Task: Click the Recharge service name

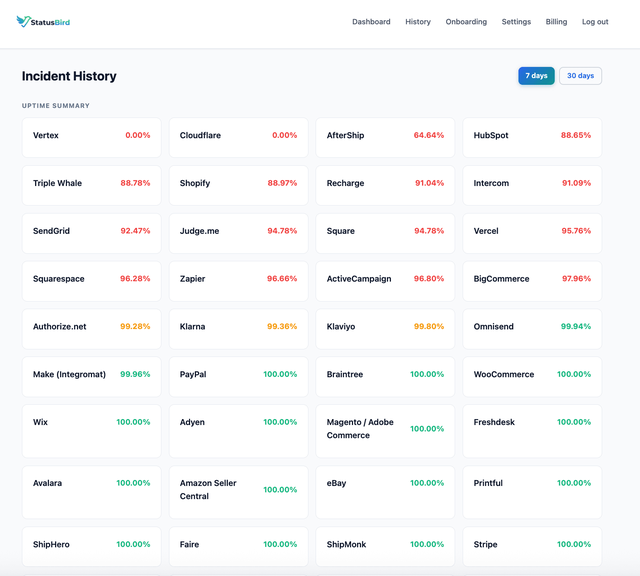Action: pos(345,183)
